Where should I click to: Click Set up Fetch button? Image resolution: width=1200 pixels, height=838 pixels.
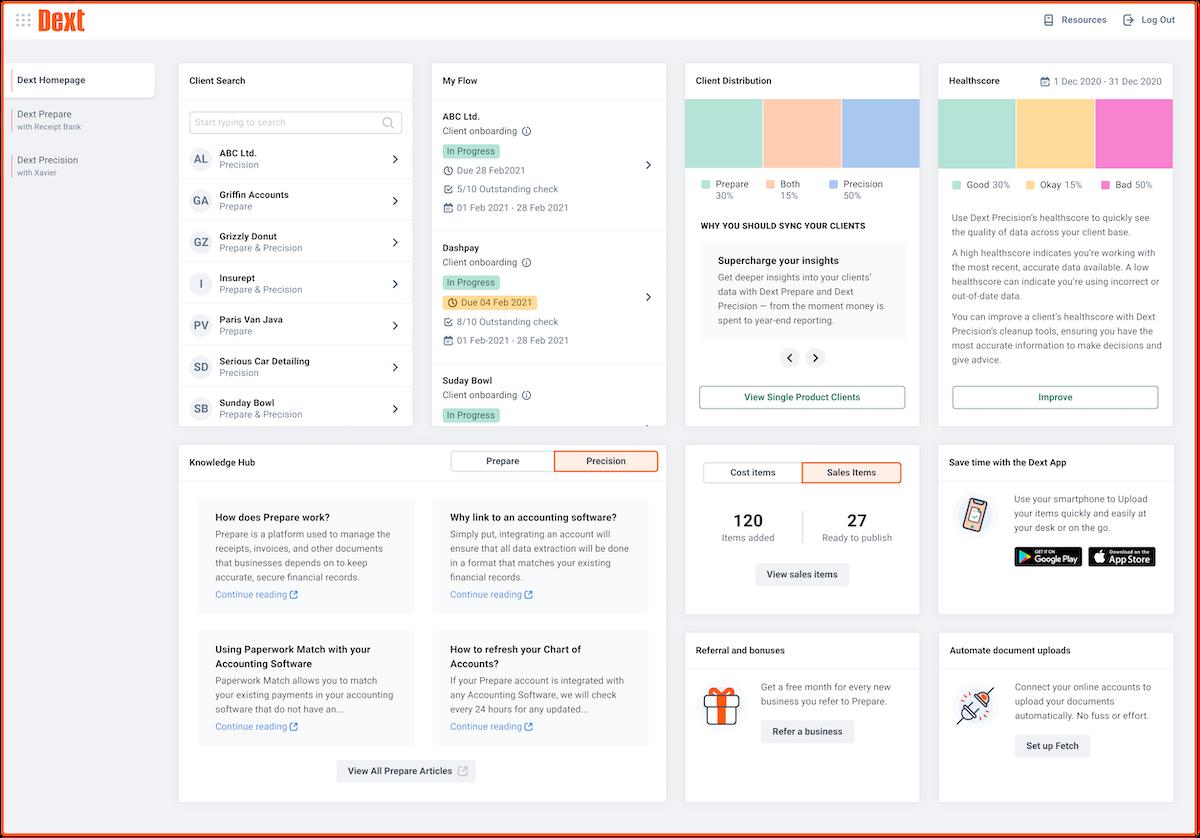tap(1052, 746)
